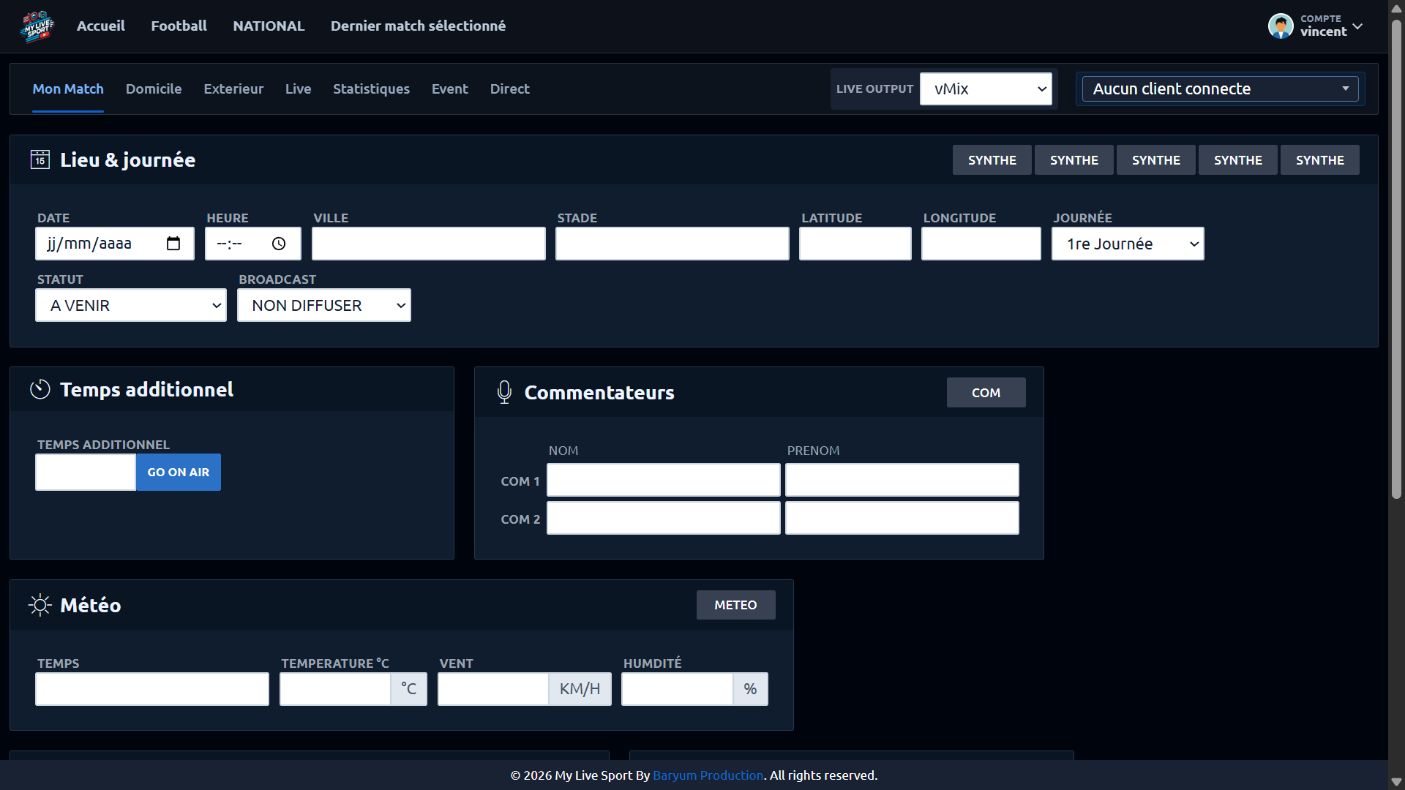Viewport: 1405px width, 790px height.
Task: Click the scrollbar up arrow
Action: 1396,8
